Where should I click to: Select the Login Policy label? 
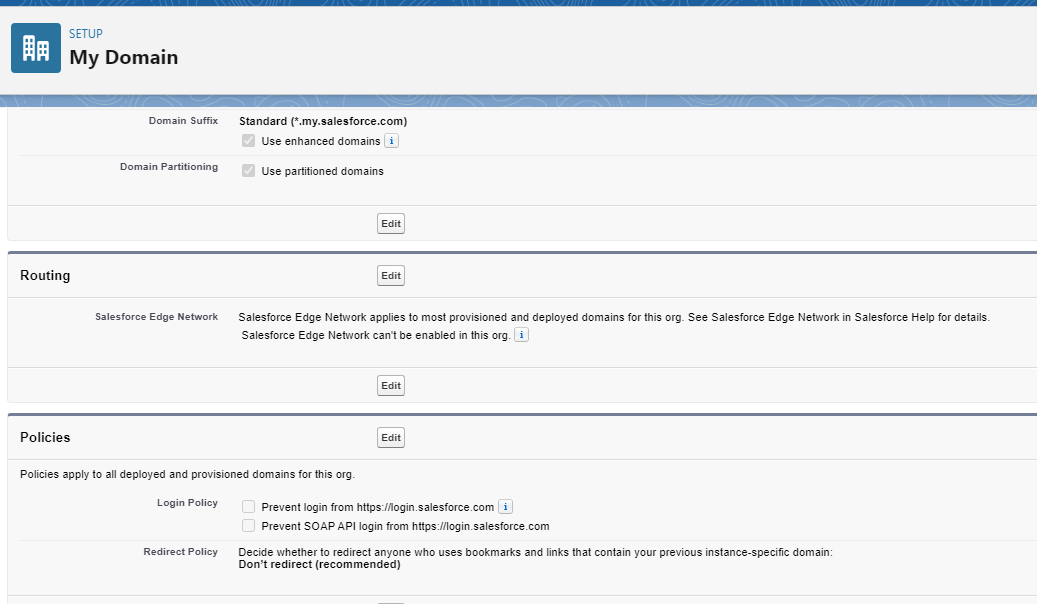(187, 503)
